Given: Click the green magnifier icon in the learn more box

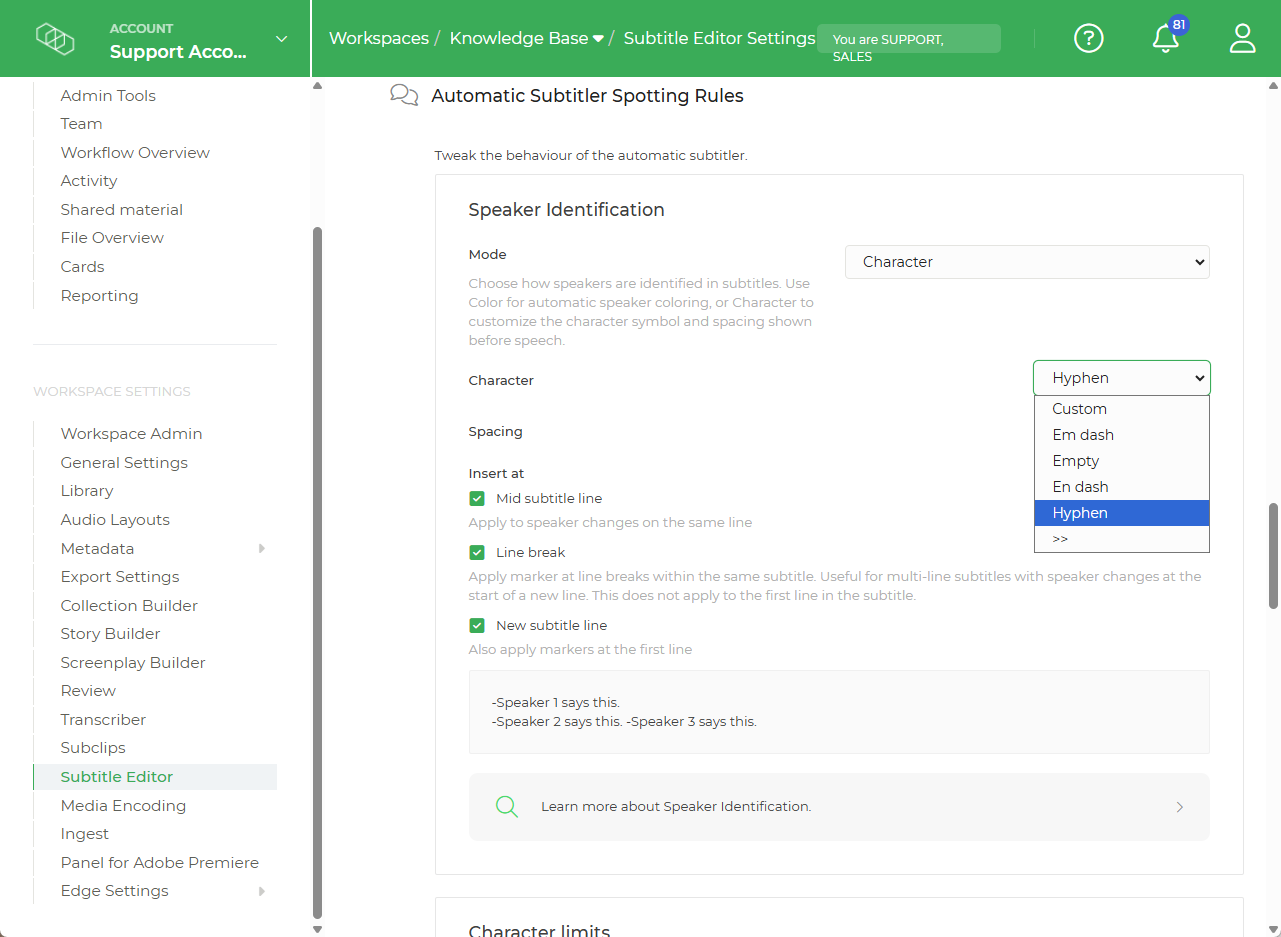Looking at the screenshot, I should [x=506, y=806].
